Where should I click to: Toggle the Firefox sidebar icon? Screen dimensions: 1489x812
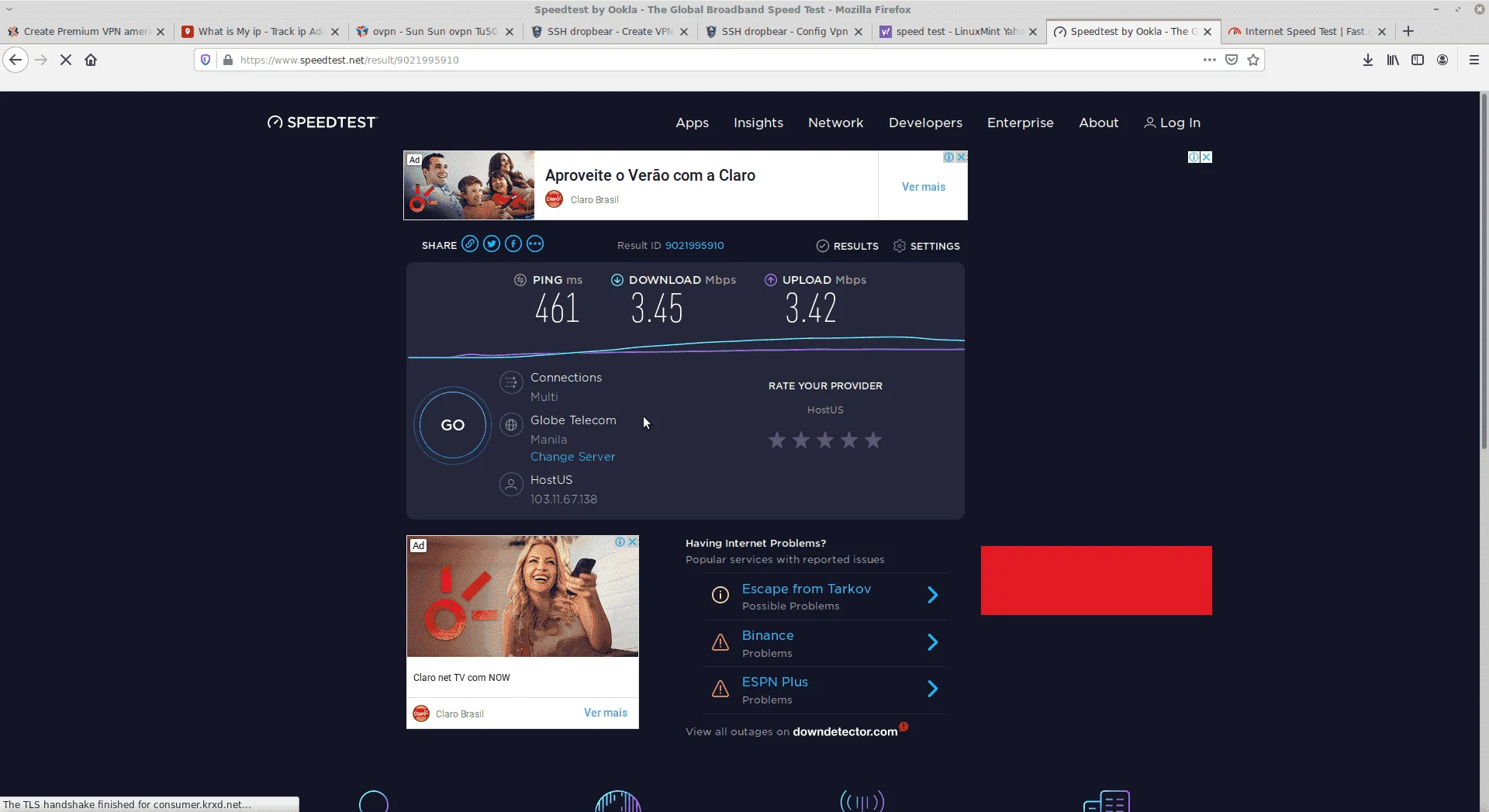click(1418, 60)
